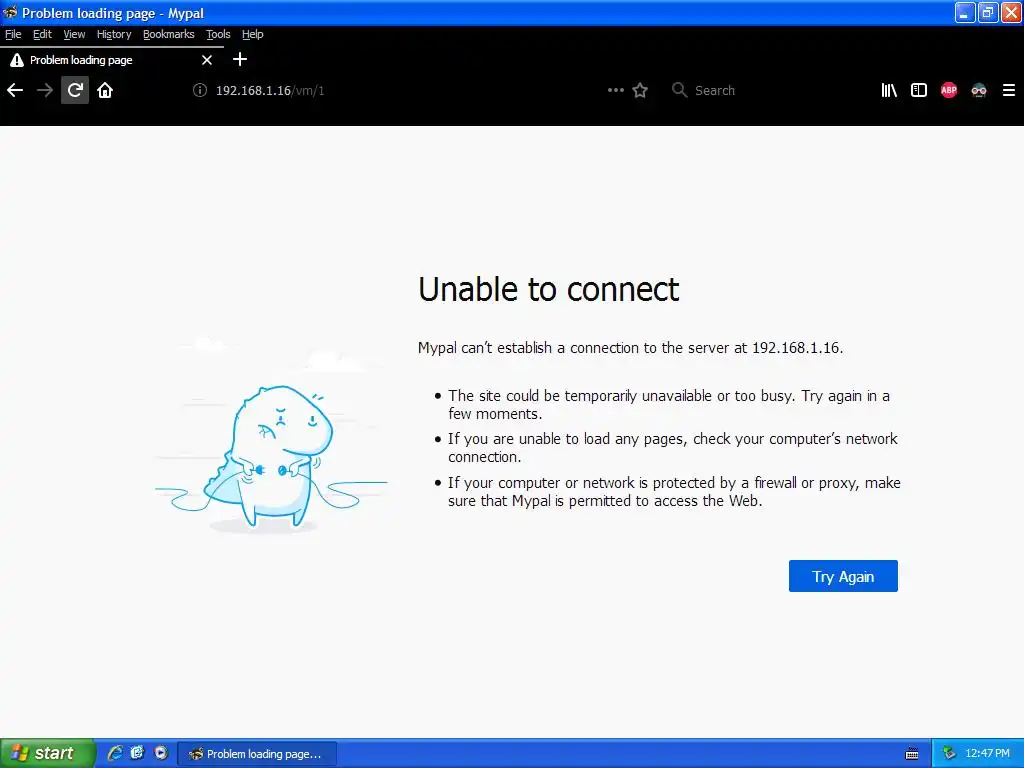Open the hamburger application menu

coord(1009,90)
